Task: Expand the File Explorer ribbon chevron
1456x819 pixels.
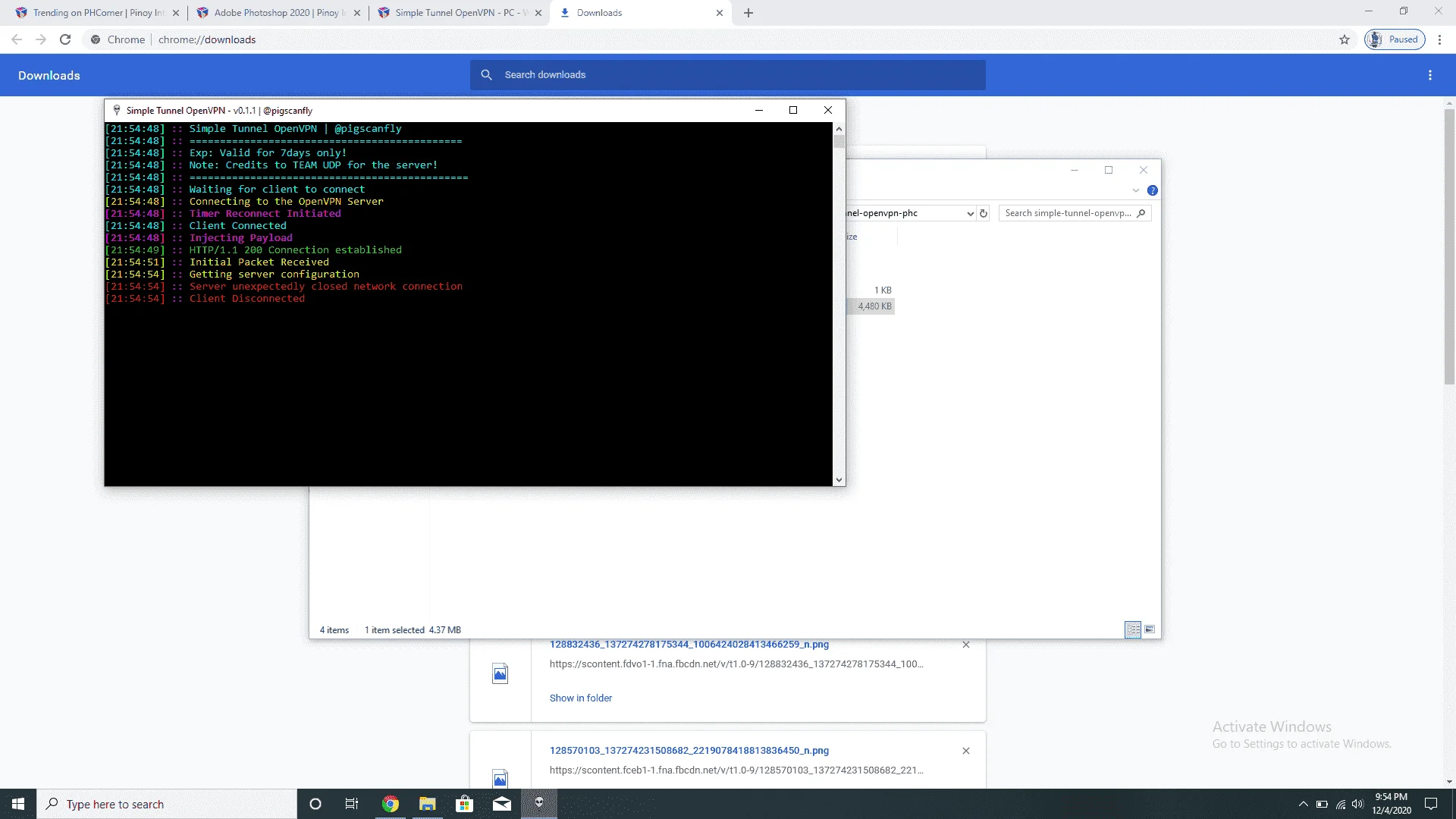Action: [1136, 190]
